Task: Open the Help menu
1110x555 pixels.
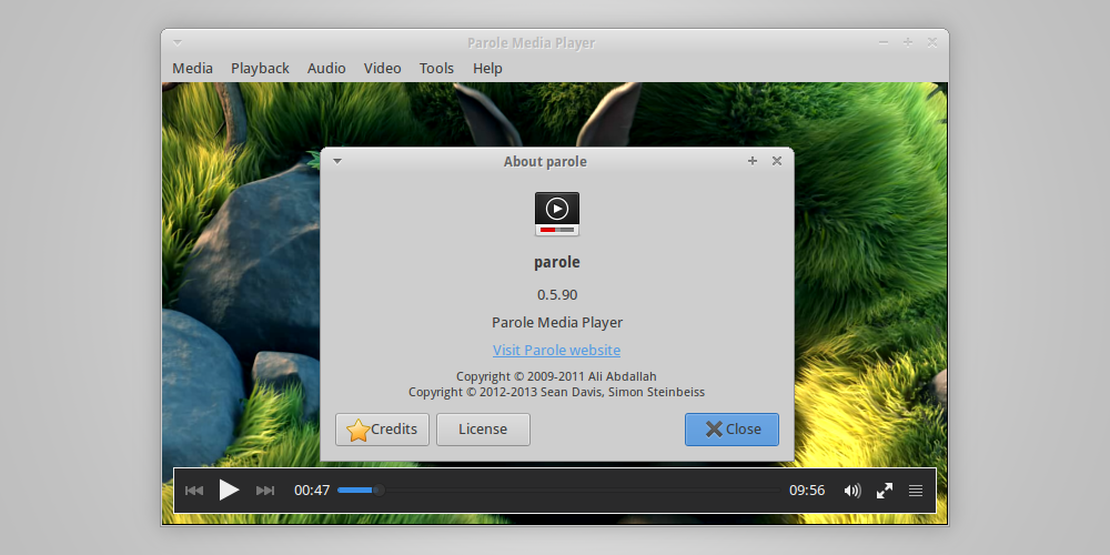Action: 488,68
